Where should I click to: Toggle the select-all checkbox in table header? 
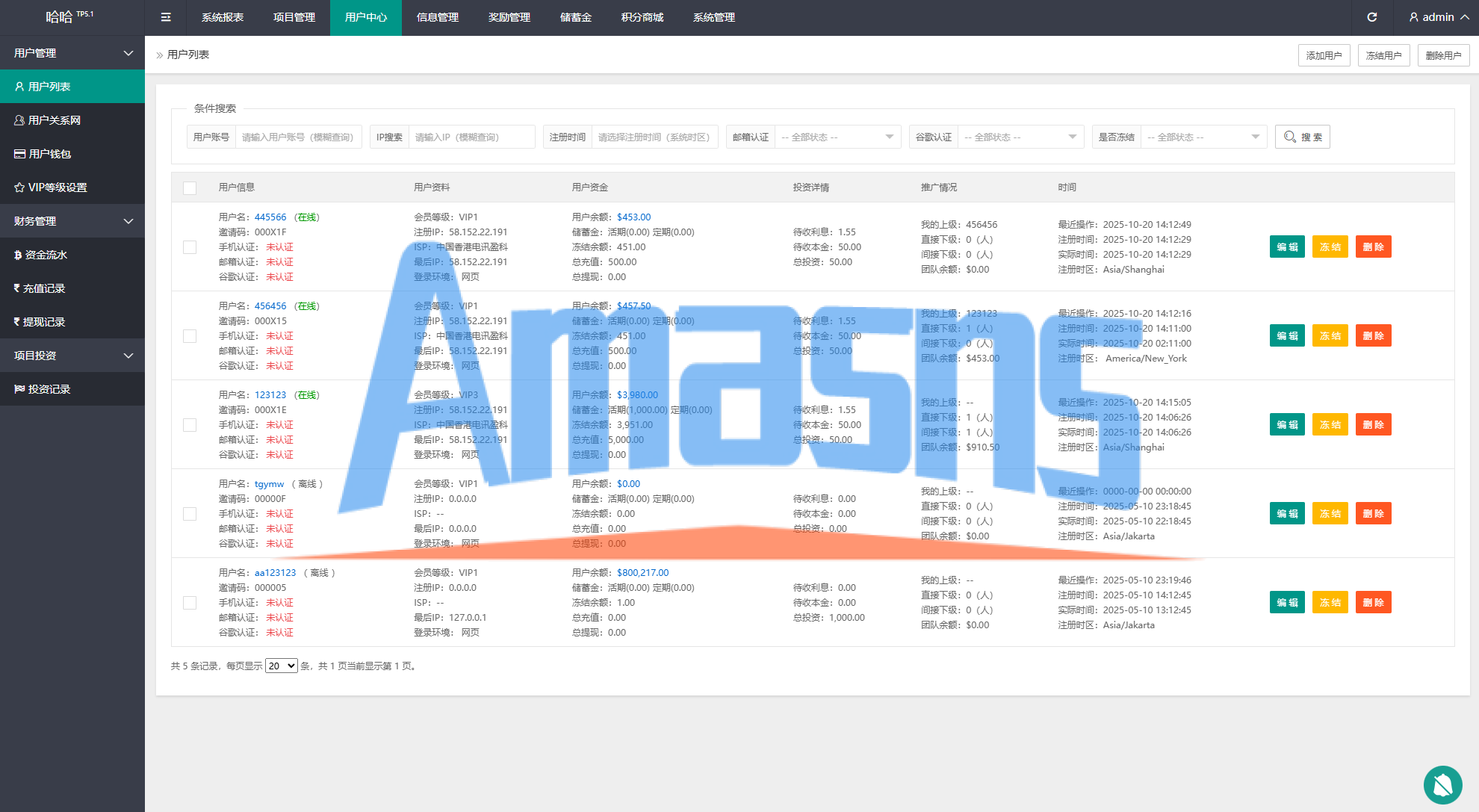190,188
